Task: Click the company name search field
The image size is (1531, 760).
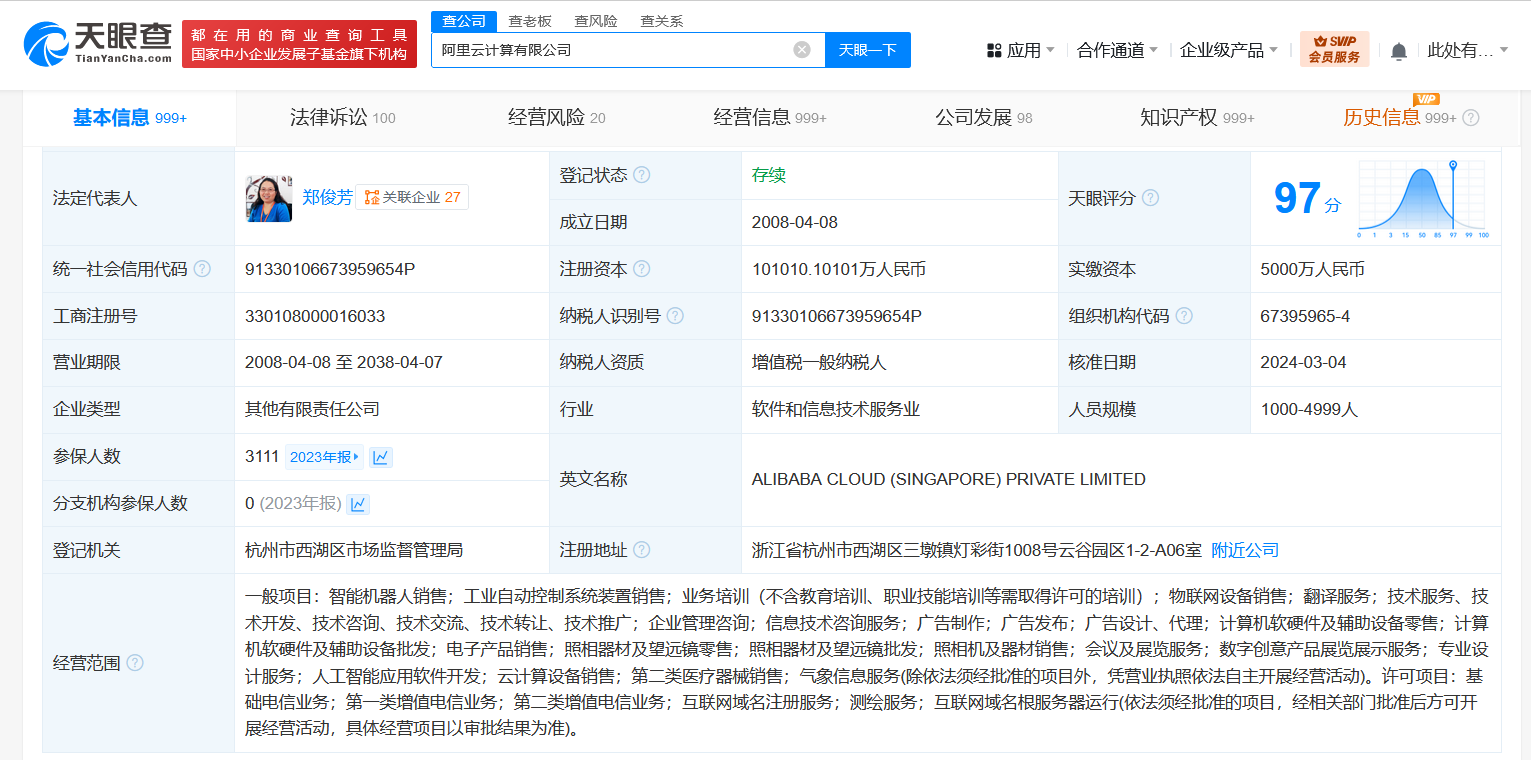Action: click(x=610, y=50)
